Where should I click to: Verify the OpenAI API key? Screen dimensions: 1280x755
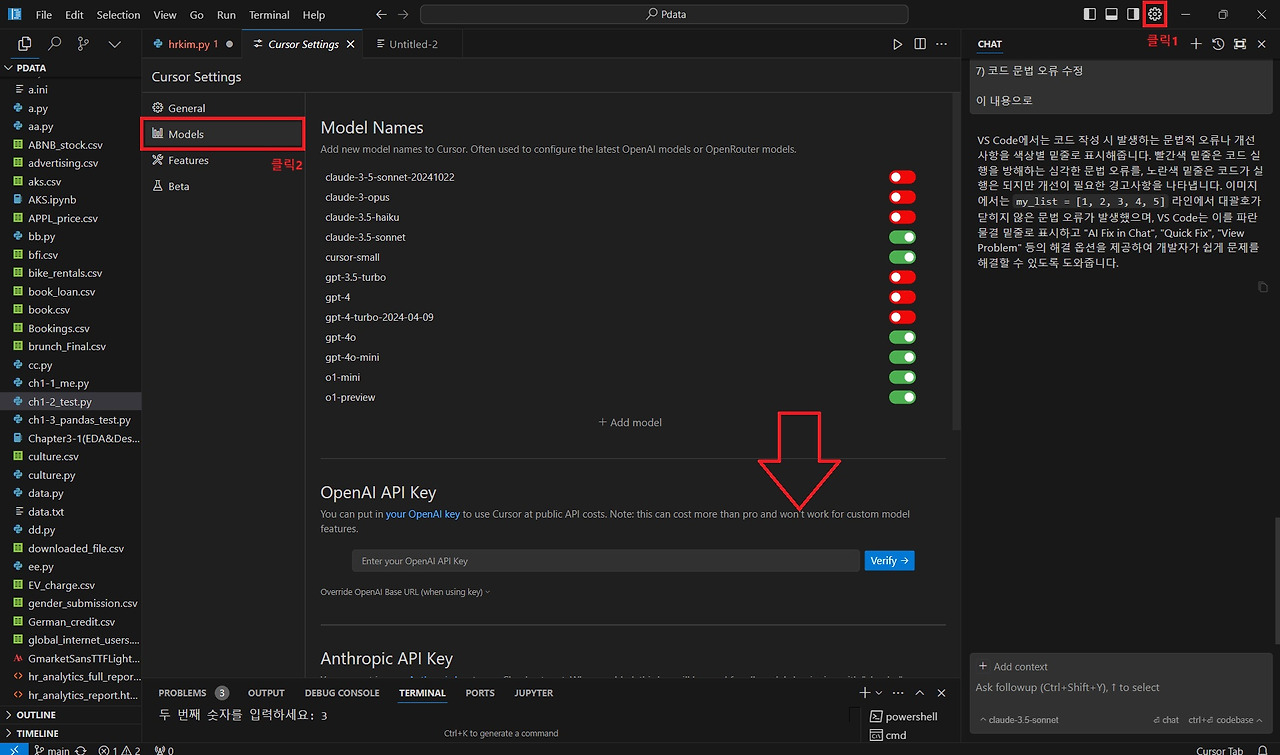coord(889,561)
